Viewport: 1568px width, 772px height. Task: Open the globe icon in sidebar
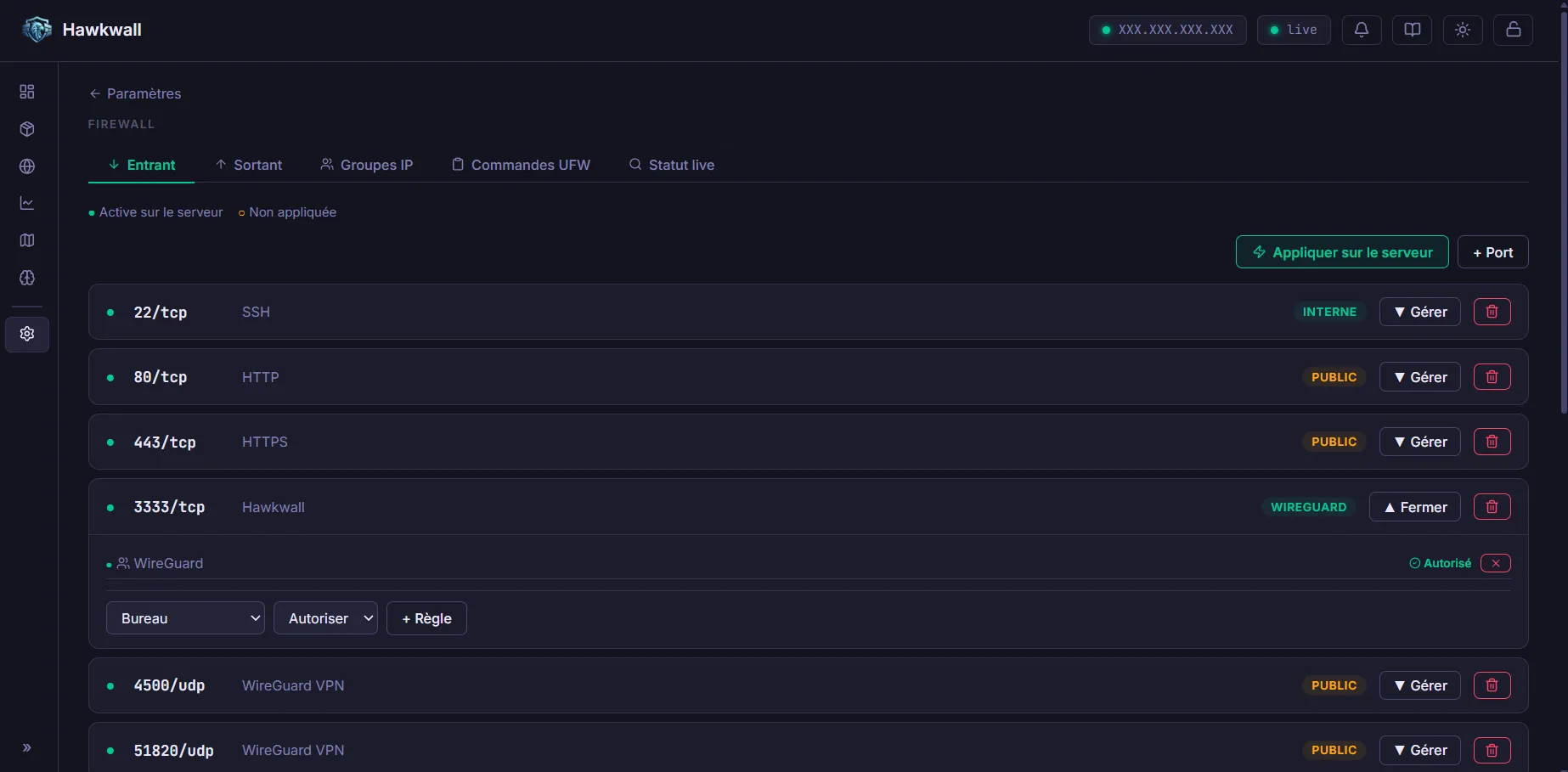tap(27, 166)
